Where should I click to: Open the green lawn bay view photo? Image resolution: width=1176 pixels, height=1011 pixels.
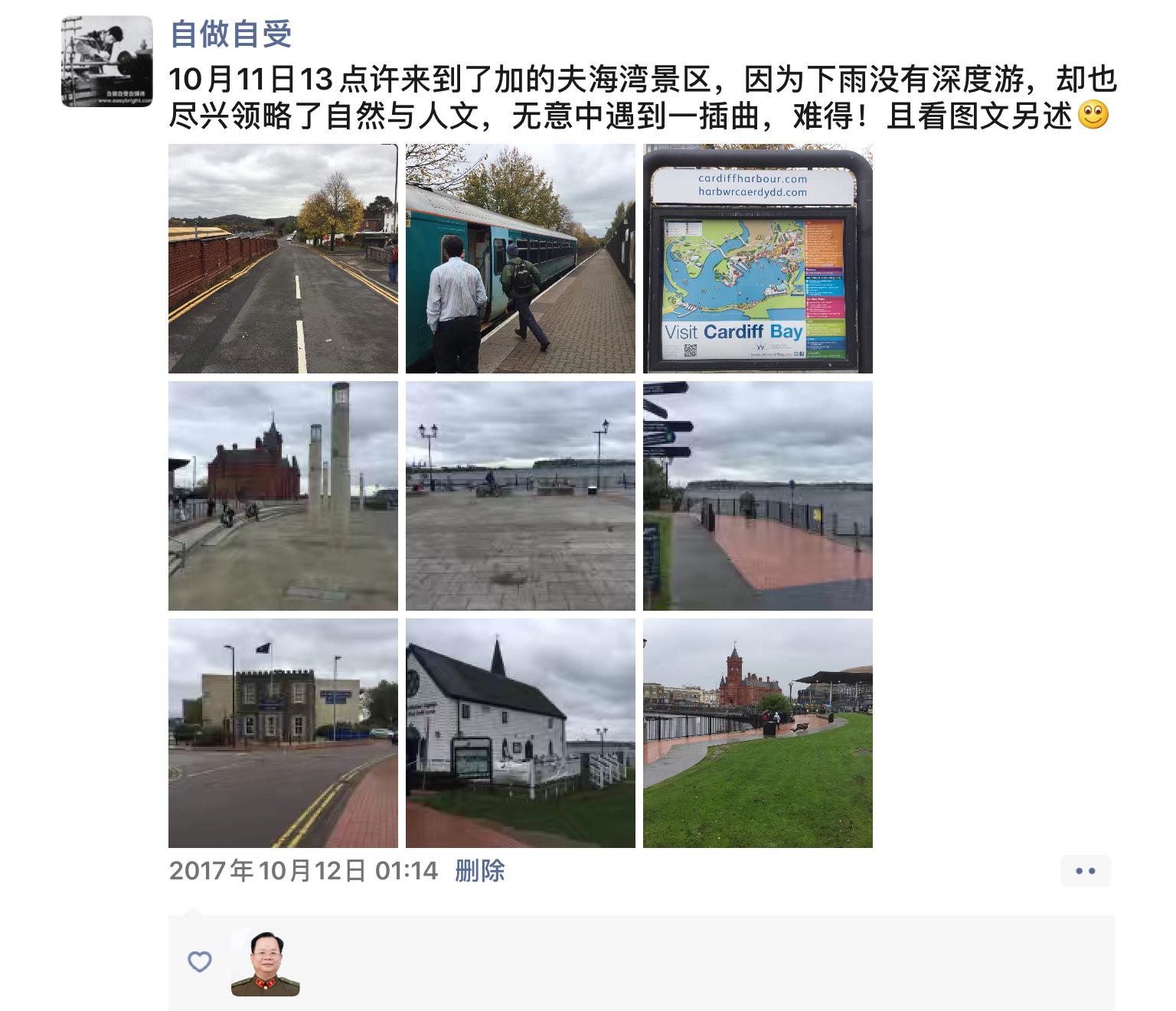758,733
